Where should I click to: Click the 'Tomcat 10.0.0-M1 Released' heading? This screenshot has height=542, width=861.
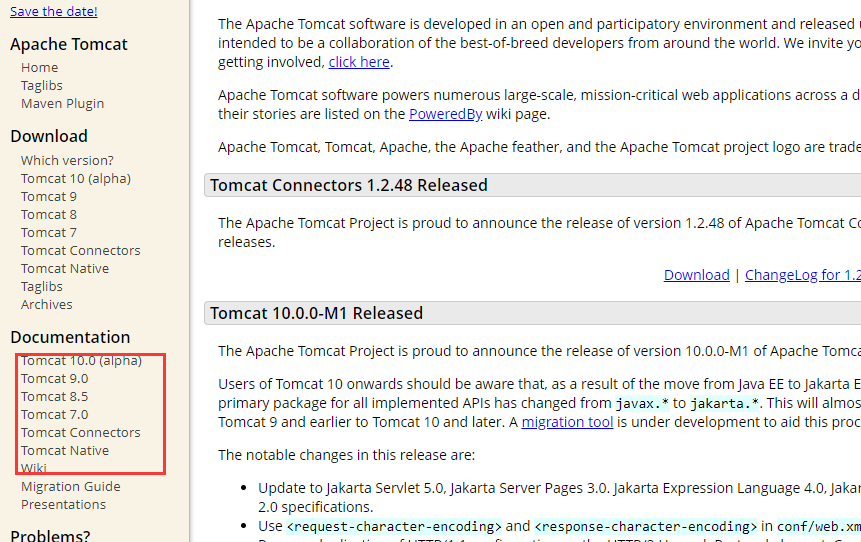316,314
